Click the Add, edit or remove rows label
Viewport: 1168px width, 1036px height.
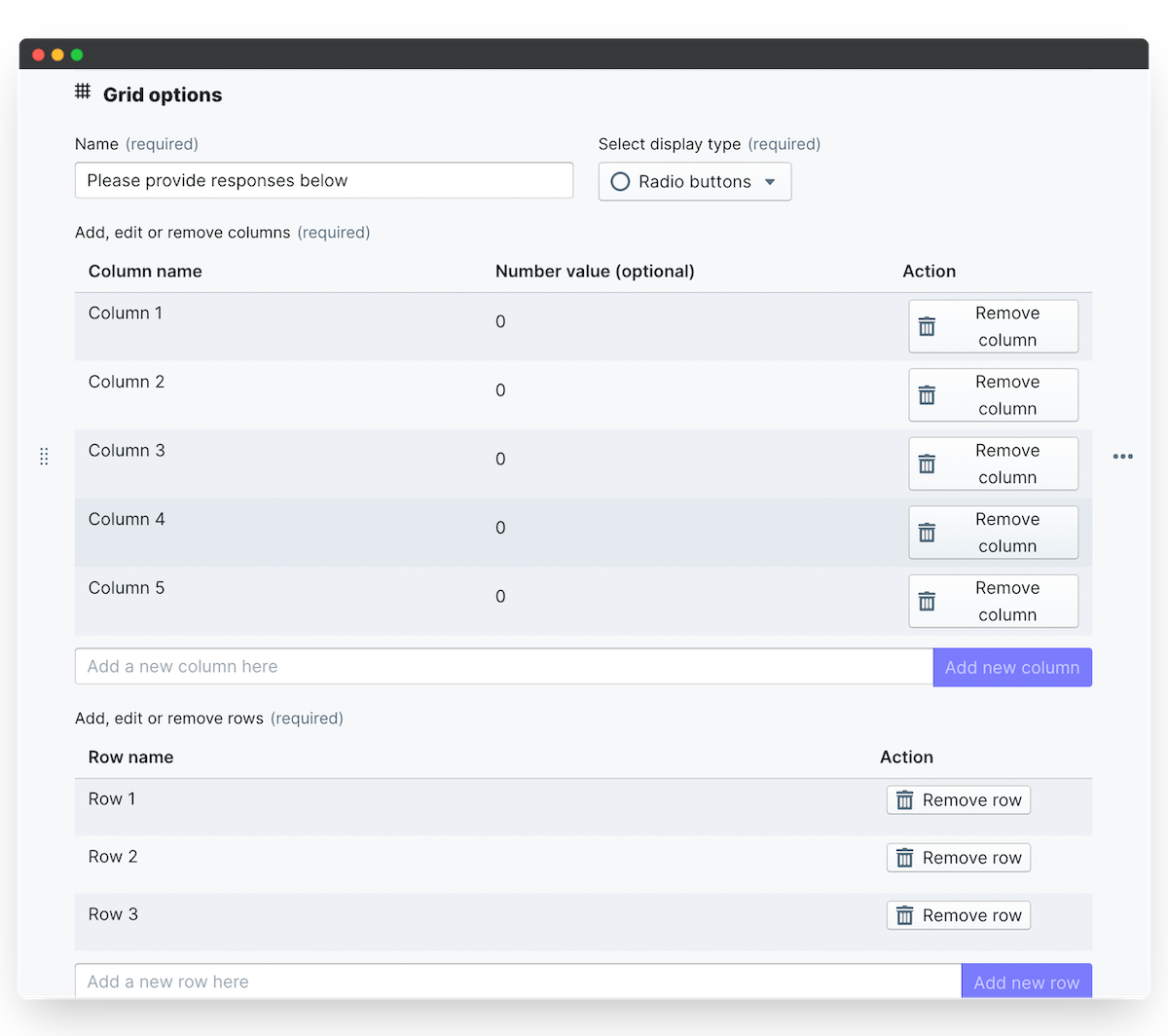click(169, 719)
